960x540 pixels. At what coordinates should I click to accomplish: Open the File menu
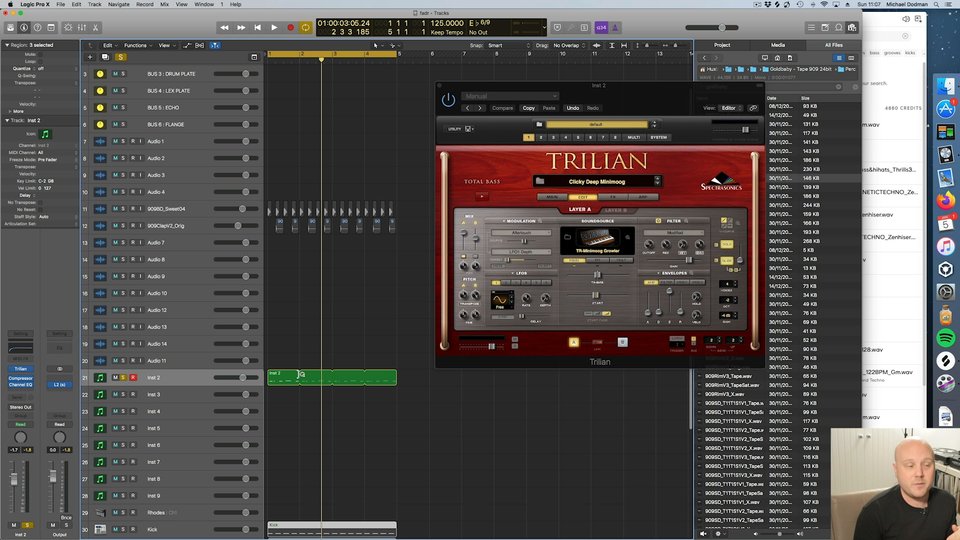point(61,4)
